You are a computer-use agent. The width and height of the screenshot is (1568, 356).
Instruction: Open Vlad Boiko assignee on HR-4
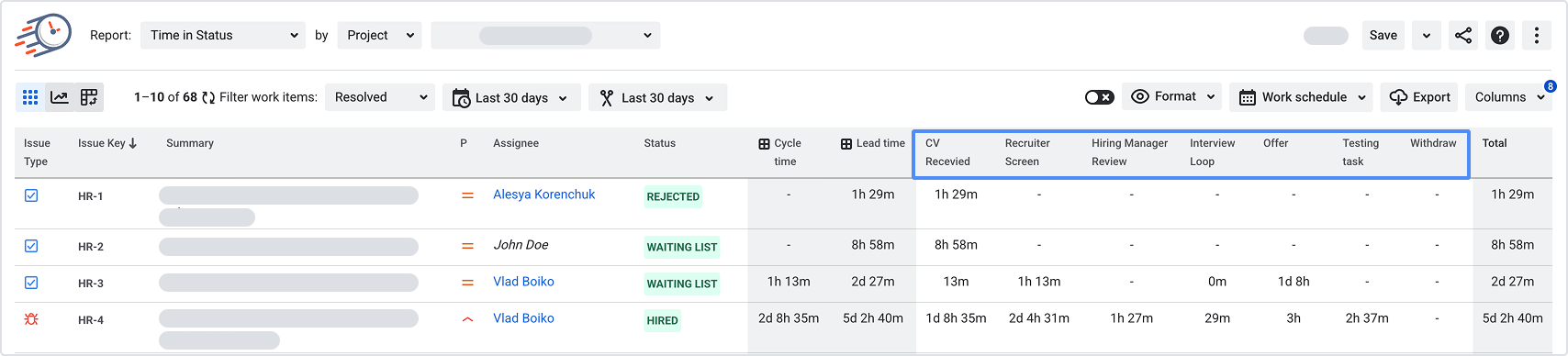(523, 318)
